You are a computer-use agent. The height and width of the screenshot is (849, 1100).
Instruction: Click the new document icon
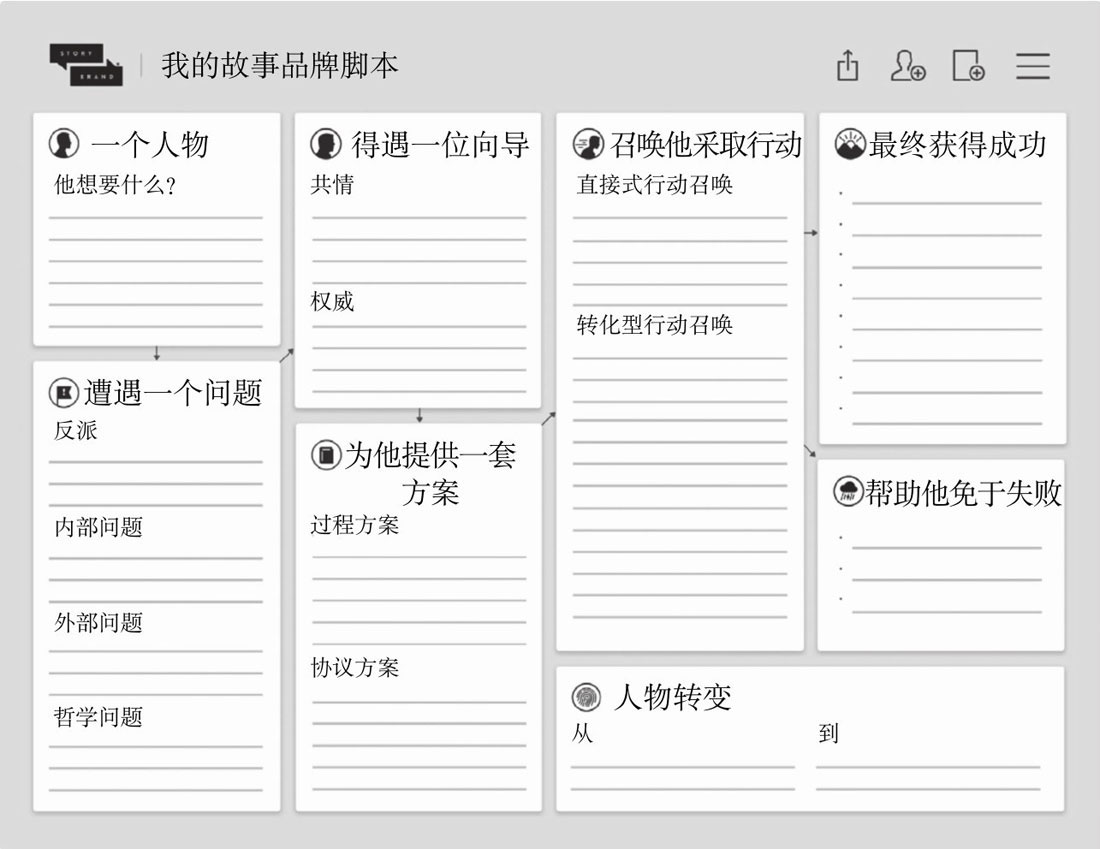pos(968,66)
